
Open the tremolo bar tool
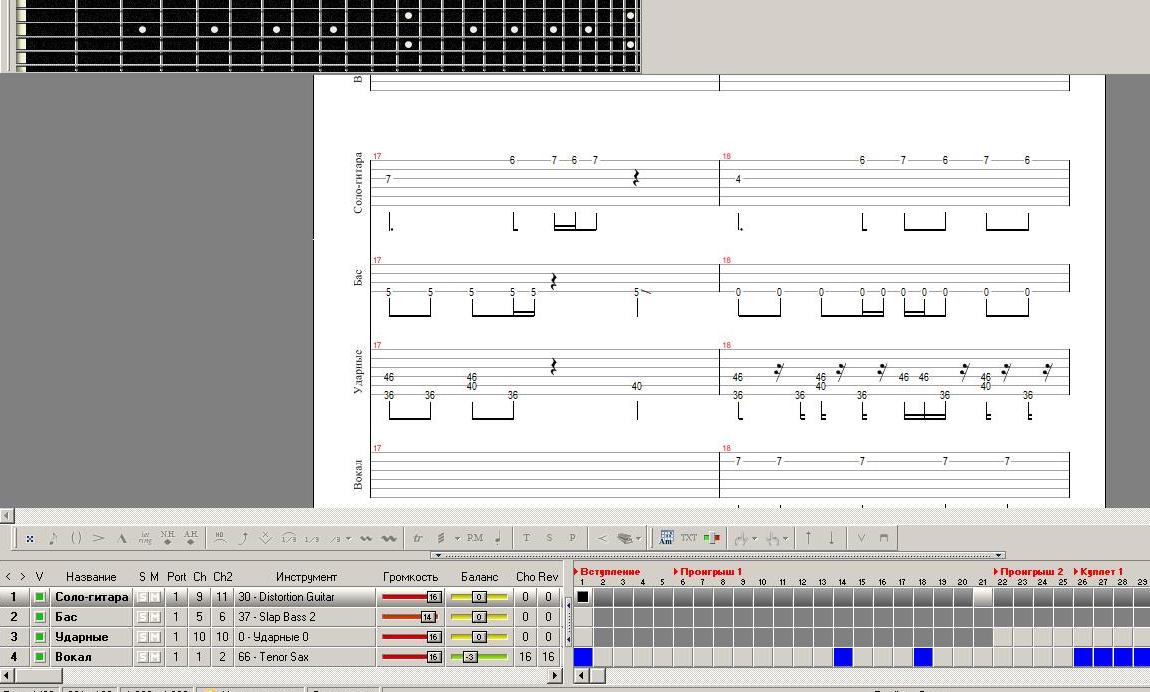point(265,538)
